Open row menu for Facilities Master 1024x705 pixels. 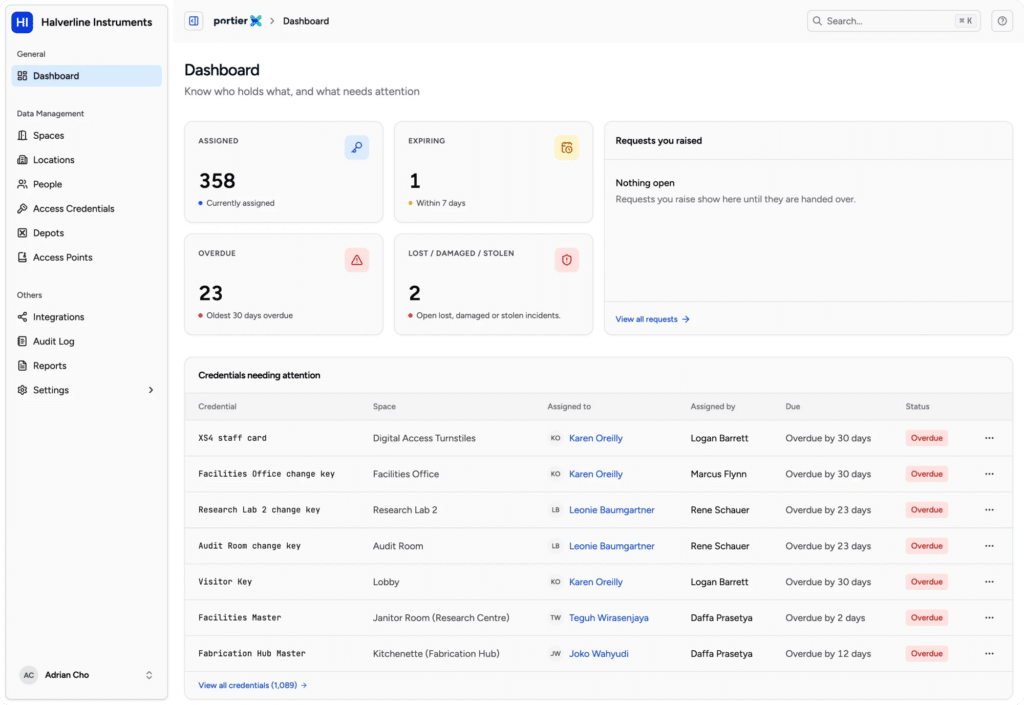tap(989, 618)
